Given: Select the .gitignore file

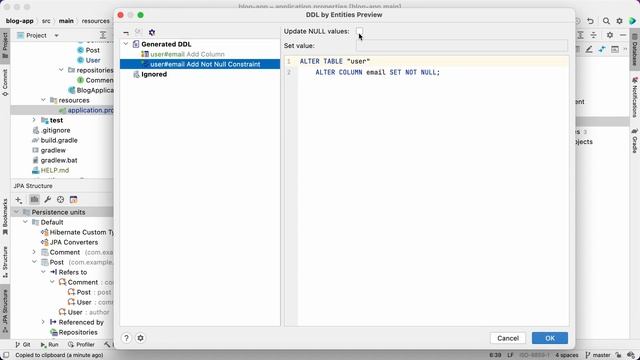Looking at the screenshot, I should point(51,130).
